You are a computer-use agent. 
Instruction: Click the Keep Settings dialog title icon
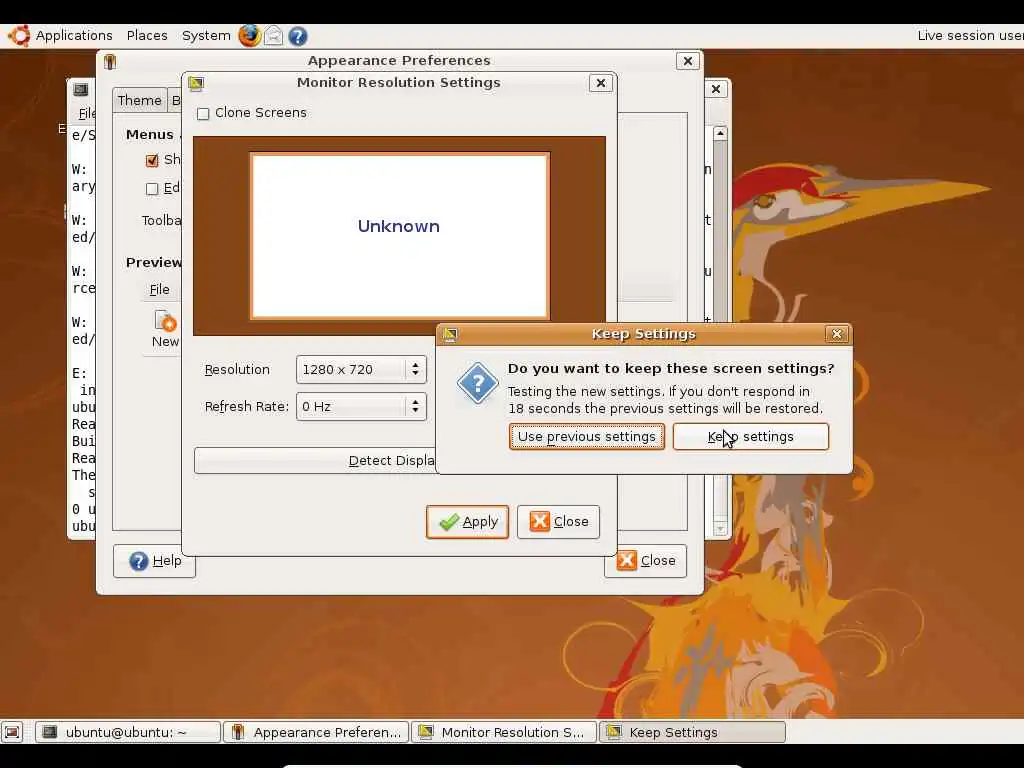click(450, 334)
